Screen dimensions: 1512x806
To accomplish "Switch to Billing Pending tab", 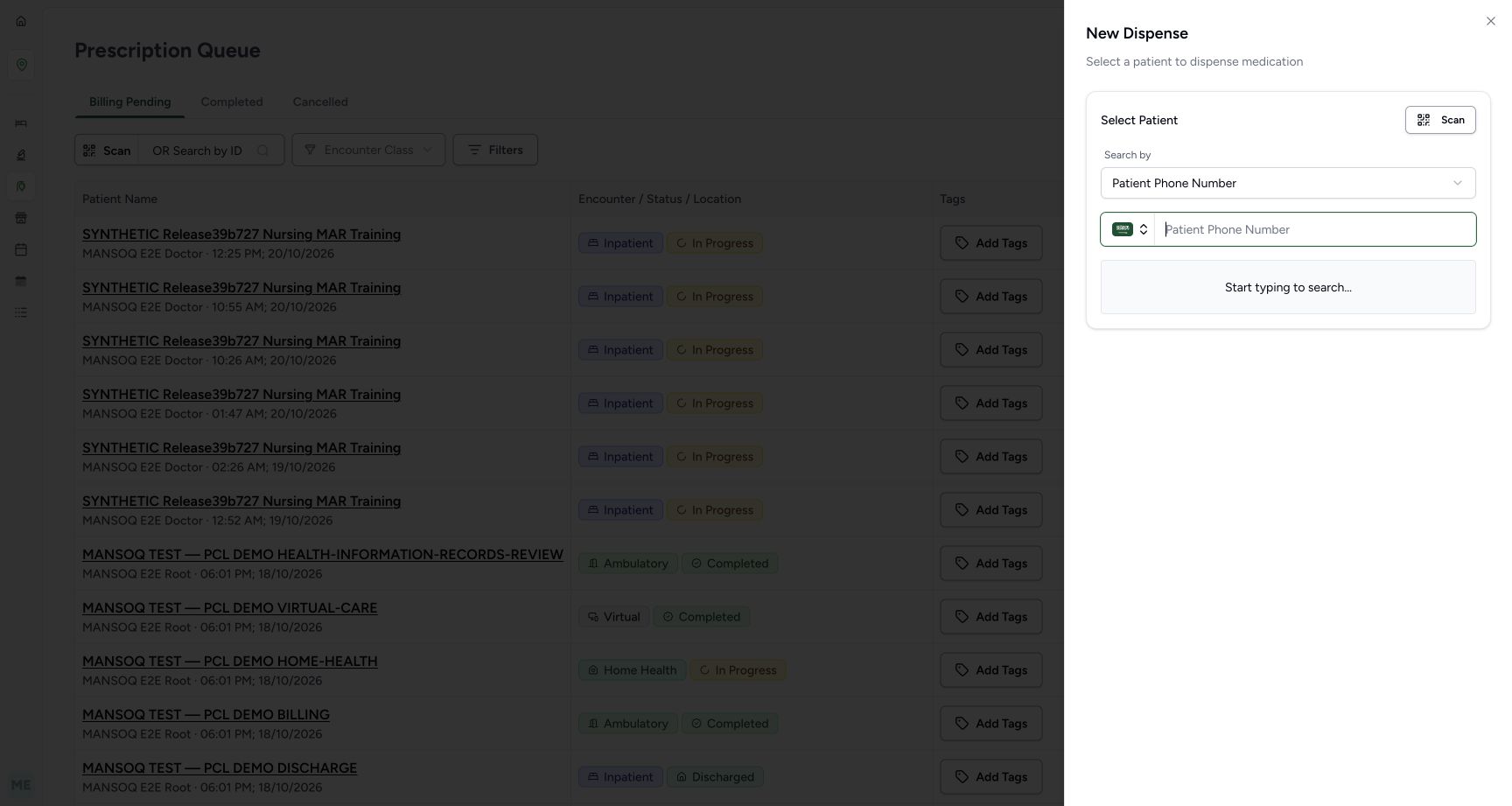I will 130,102.
